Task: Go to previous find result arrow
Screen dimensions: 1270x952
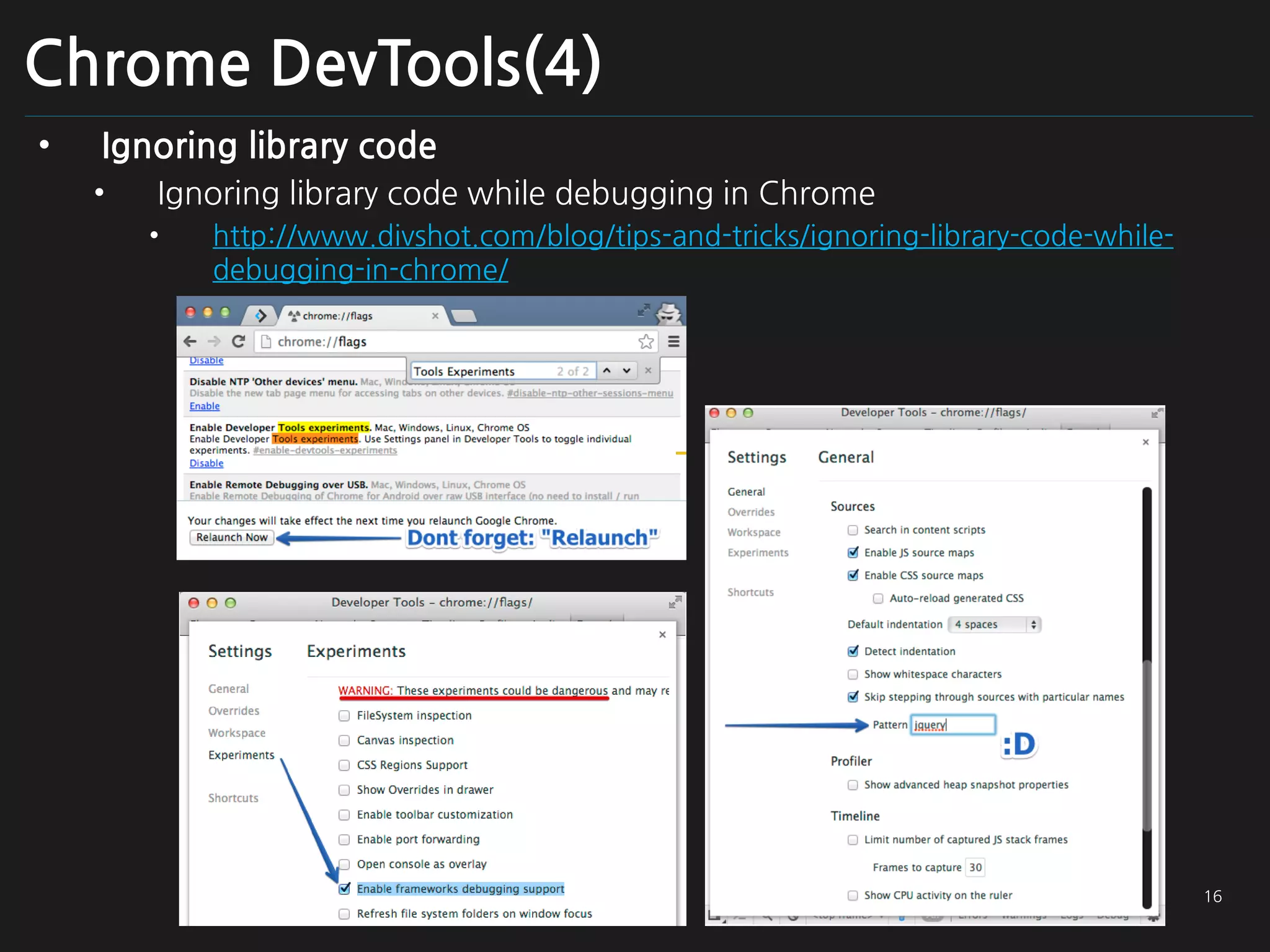Action: pyautogui.click(x=607, y=371)
